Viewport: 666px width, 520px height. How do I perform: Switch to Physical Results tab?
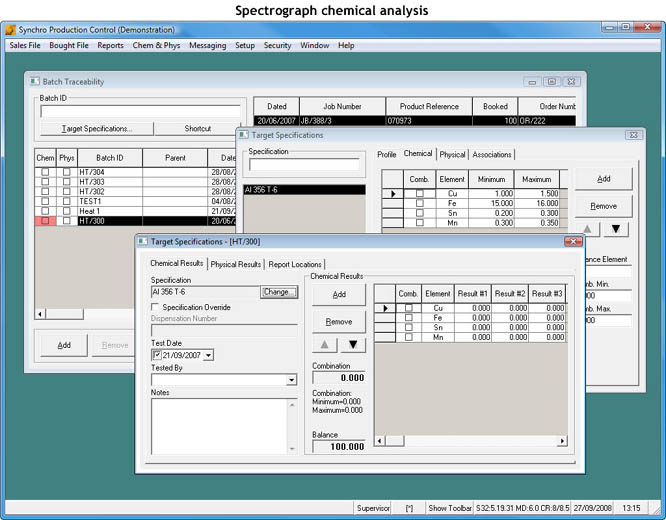point(236,264)
